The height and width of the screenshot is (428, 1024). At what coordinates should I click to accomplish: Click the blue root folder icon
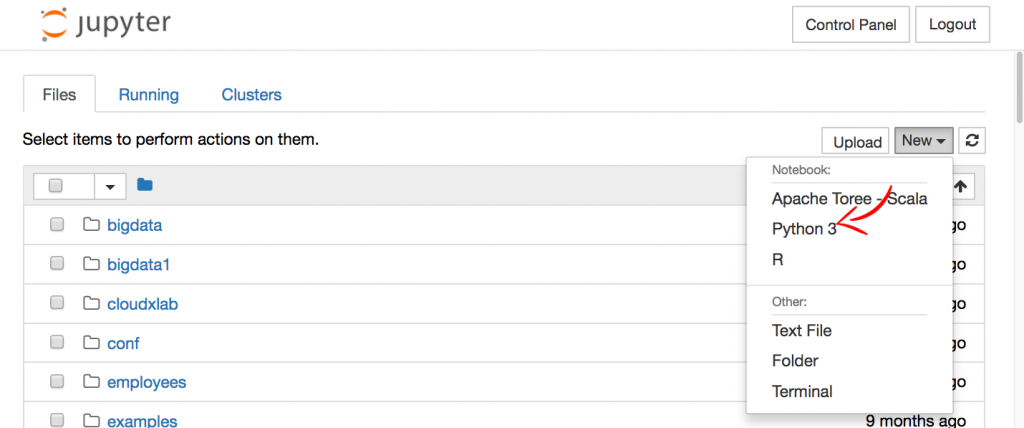[145, 185]
